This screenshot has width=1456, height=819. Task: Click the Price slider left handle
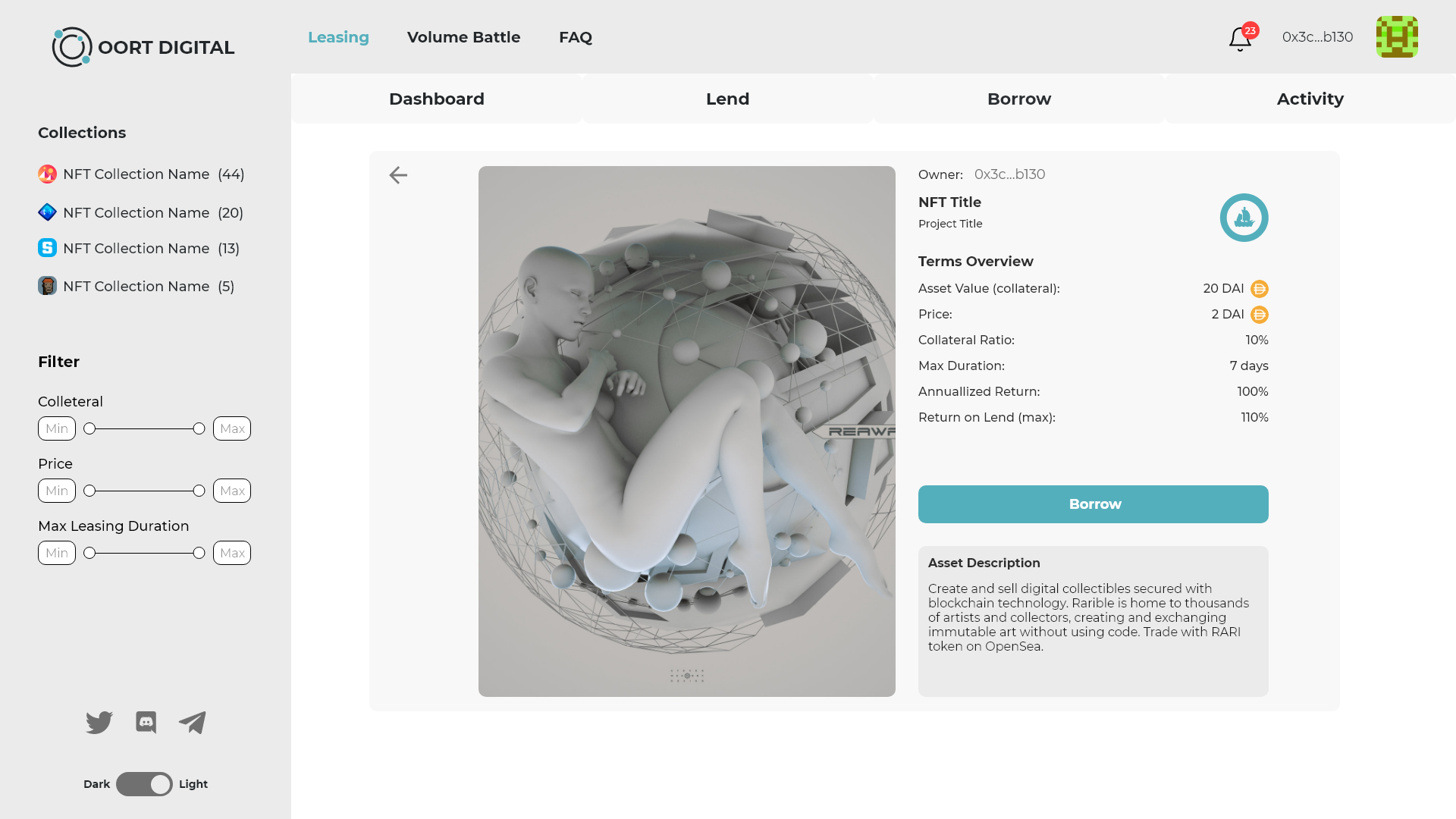[89, 491]
